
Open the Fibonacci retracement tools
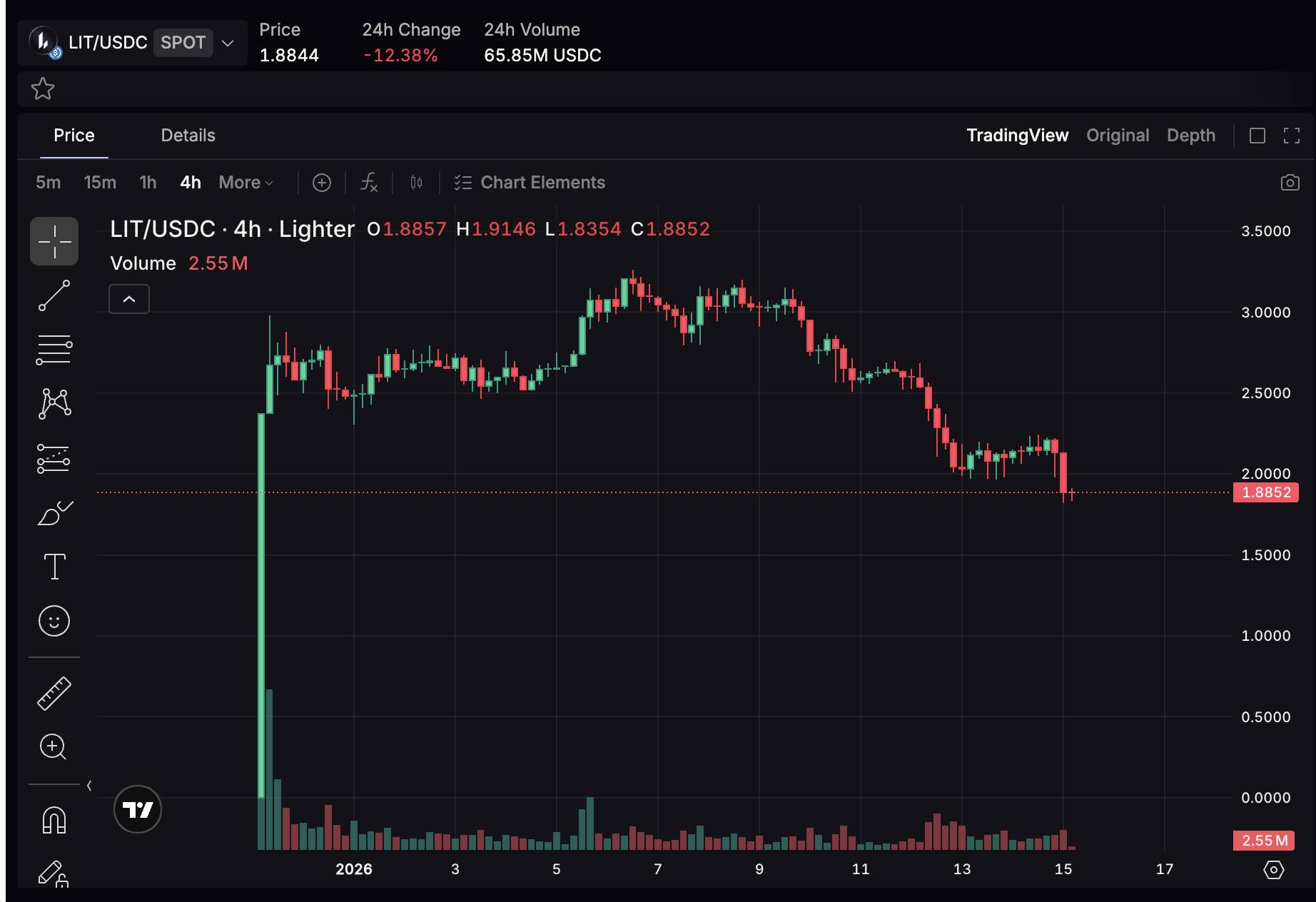point(54,348)
